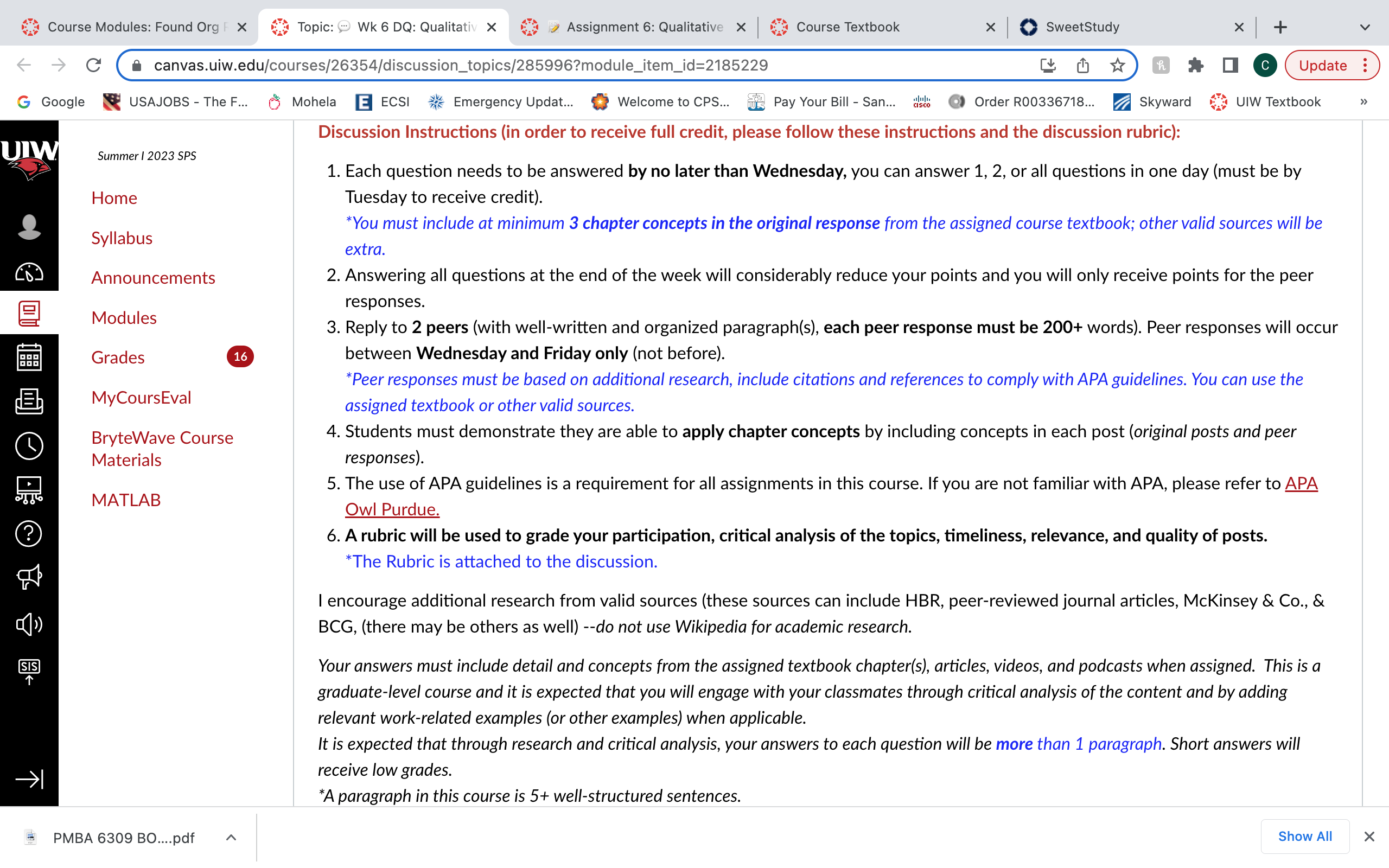Go to the Grades course page
This screenshot has width=1389, height=868.
(118, 357)
